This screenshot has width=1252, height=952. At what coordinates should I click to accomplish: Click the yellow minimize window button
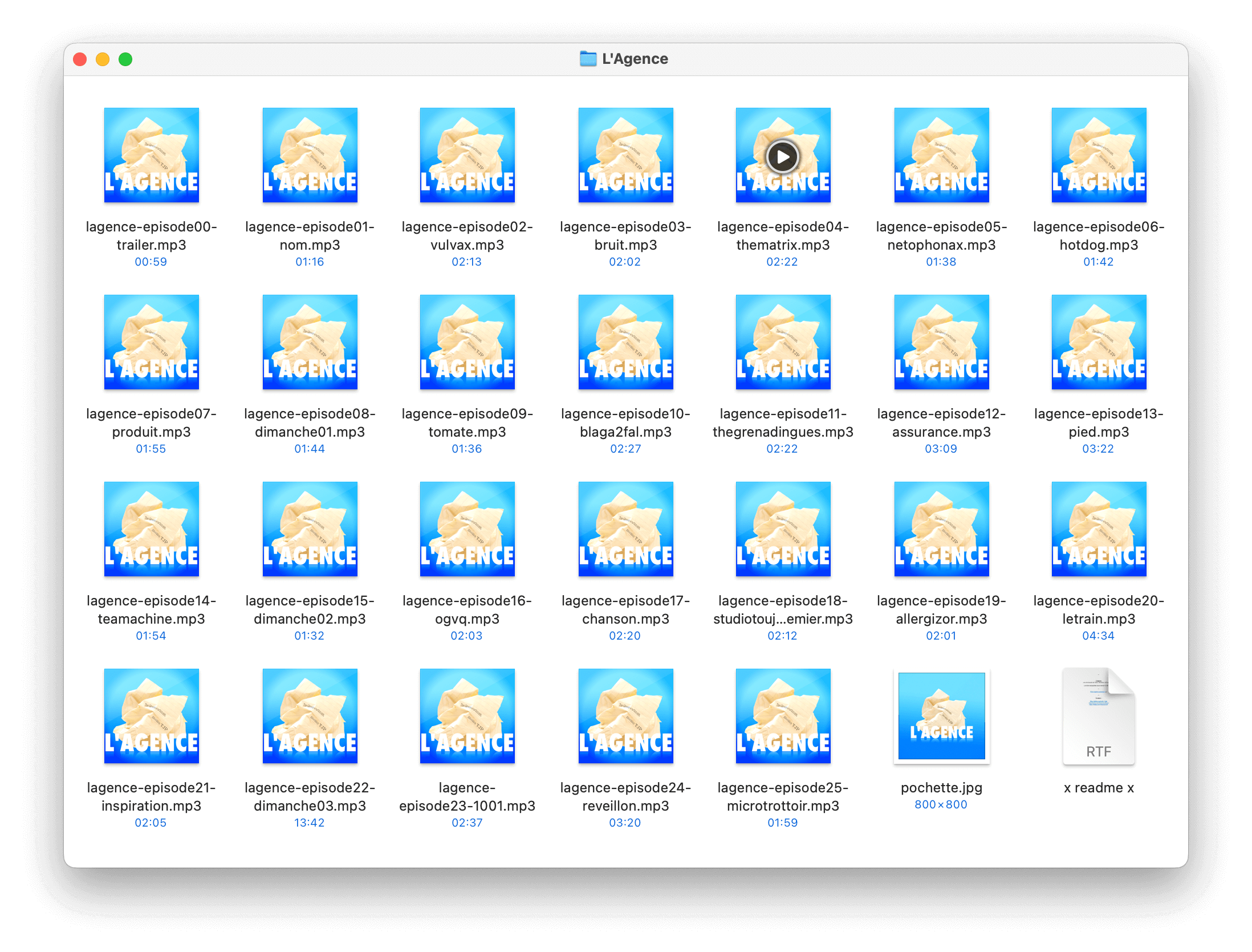[x=103, y=59]
